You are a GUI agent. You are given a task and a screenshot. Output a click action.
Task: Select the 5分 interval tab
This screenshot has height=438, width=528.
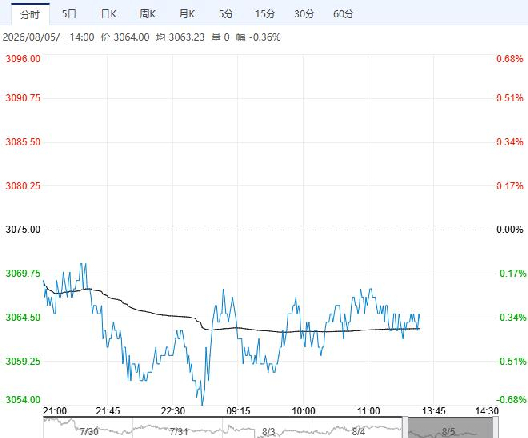[226, 14]
